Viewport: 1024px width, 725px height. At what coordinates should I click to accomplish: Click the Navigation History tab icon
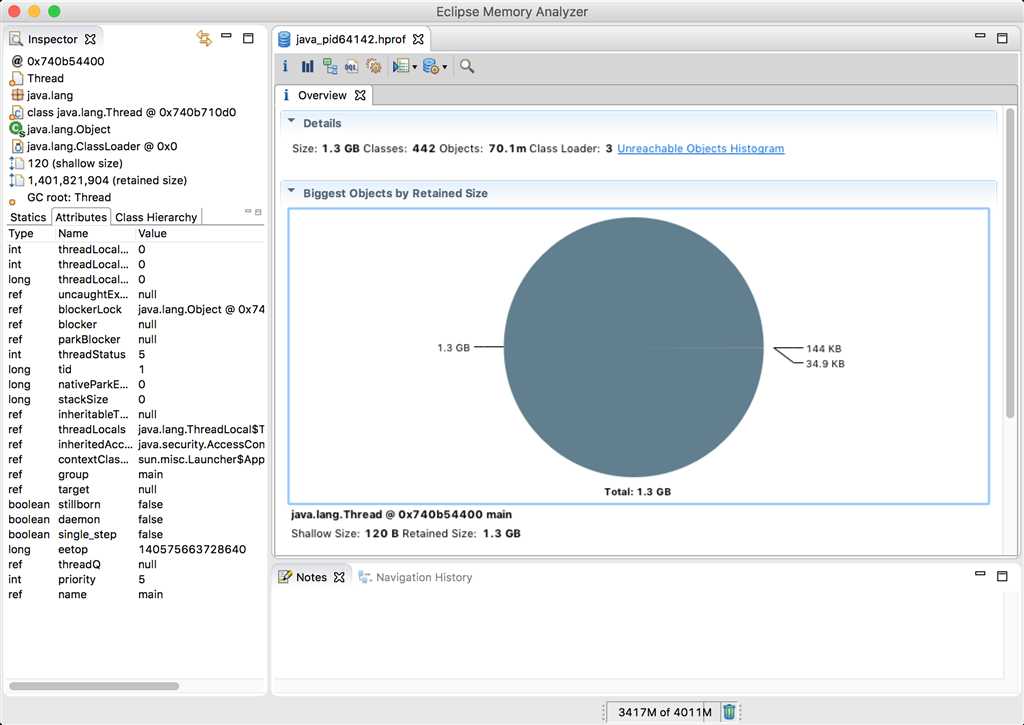pyautogui.click(x=365, y=577)
